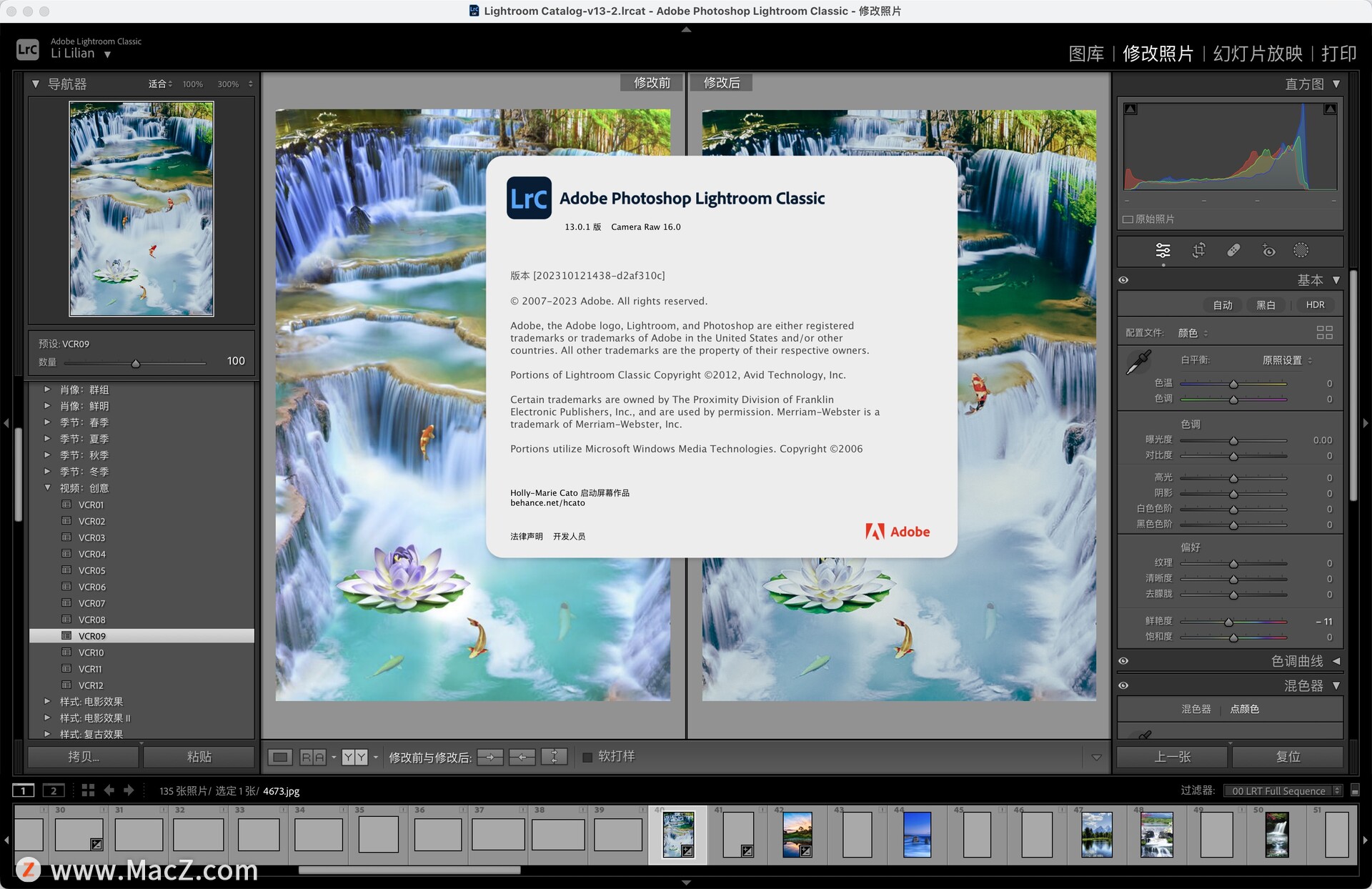Apply 自动 auto tone button
The width and height of the screenshot is (1372, 889).
[1223, 305]
